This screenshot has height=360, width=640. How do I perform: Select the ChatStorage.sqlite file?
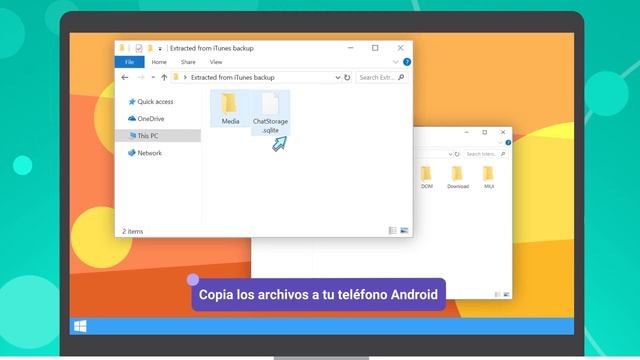[270, 113]
